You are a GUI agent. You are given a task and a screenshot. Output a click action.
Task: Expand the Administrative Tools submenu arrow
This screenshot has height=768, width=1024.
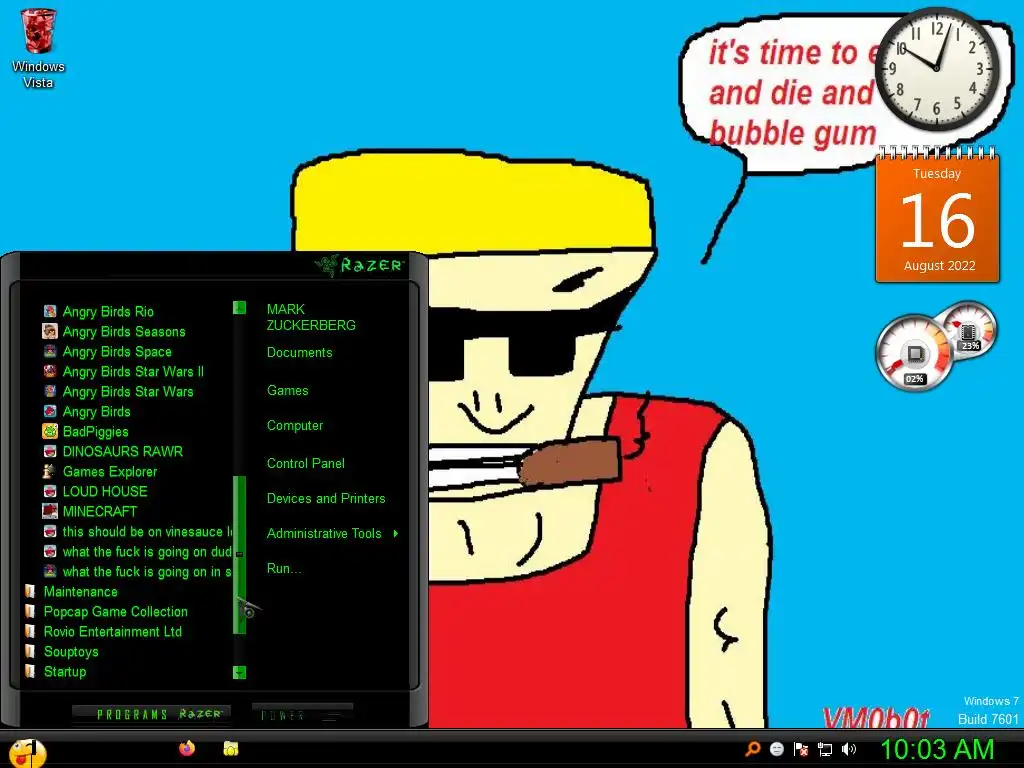pos(396,534)
